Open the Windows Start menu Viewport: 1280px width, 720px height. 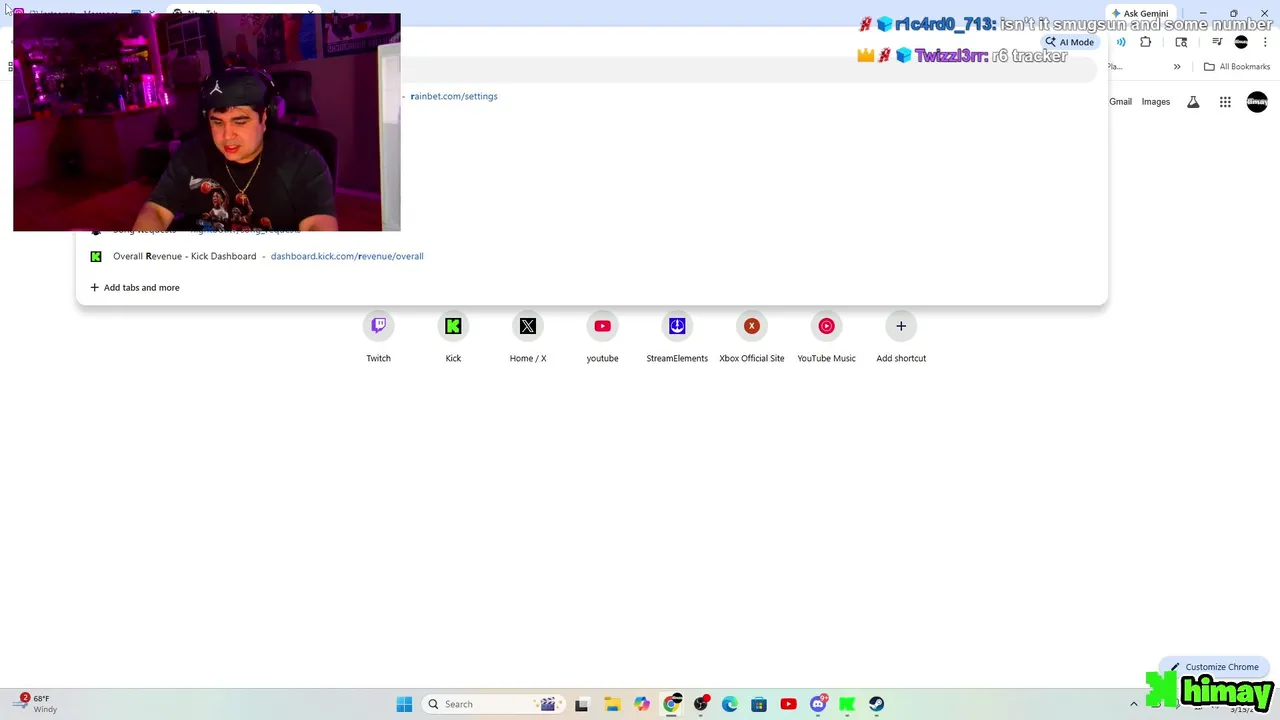point(404,704)
